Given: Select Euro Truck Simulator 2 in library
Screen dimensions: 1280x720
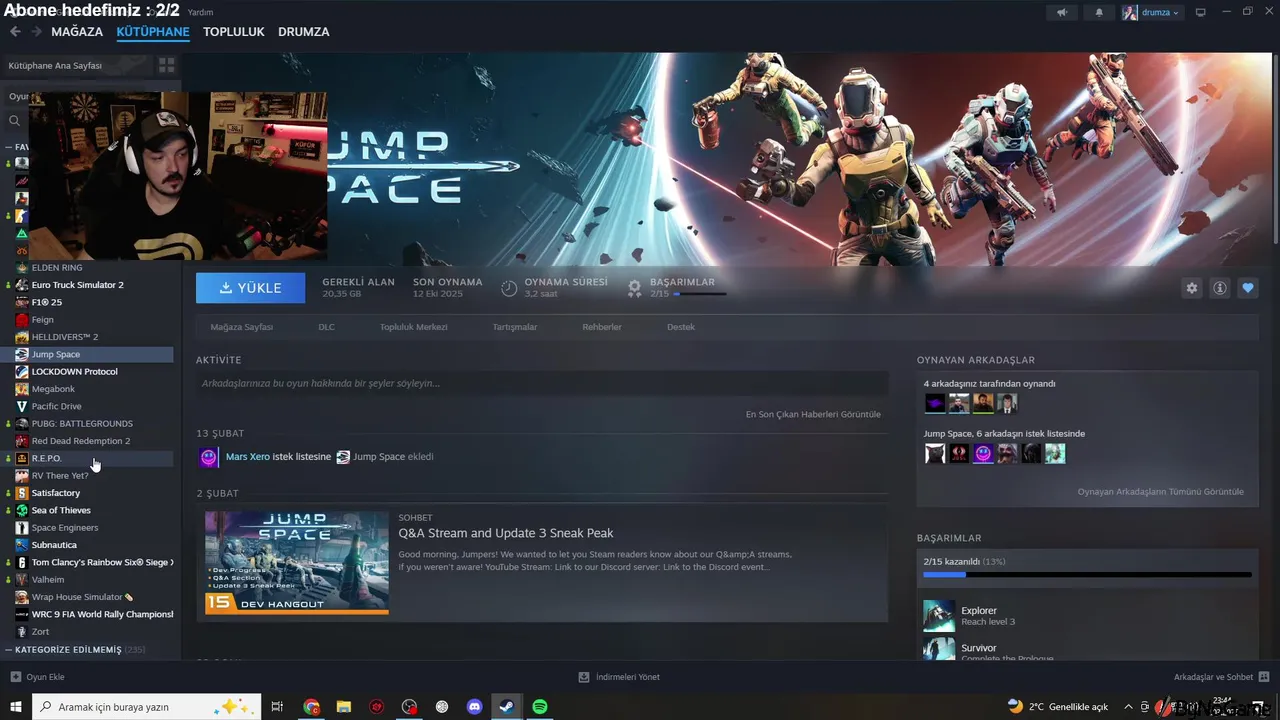Looking at the screenshot, I should click(x=78, y=285).
